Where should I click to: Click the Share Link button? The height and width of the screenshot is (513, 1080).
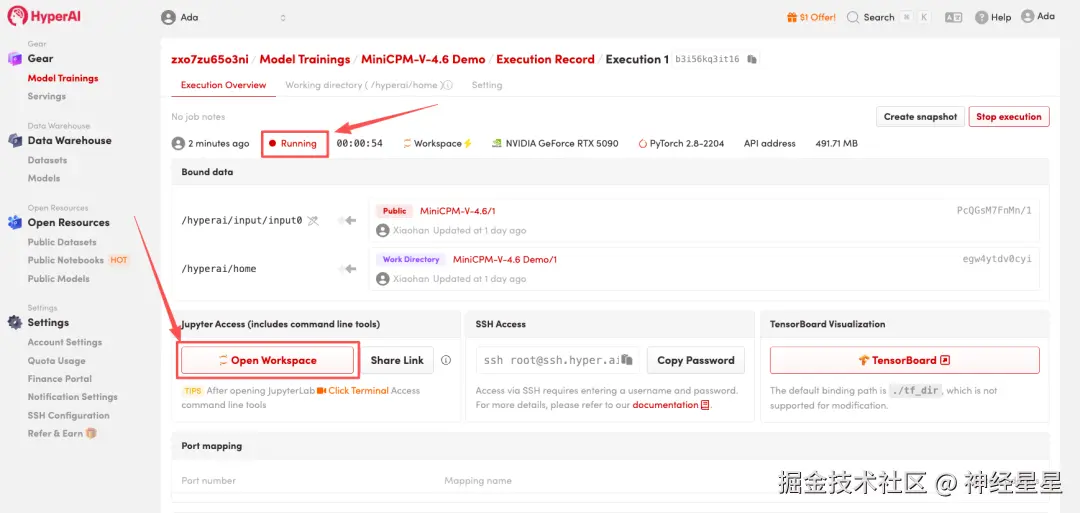[x=397, y=360]
